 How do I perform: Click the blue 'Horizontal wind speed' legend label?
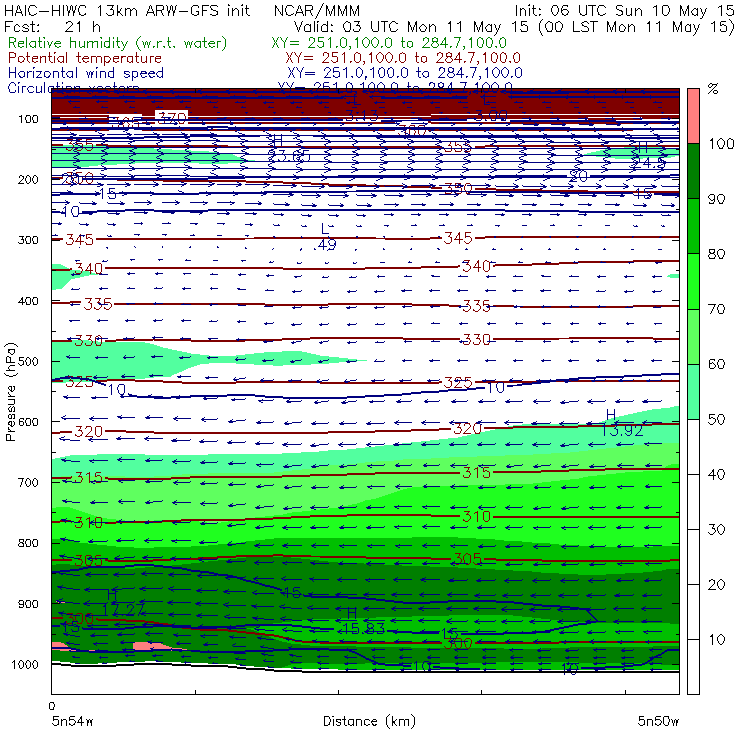[86, 73]
